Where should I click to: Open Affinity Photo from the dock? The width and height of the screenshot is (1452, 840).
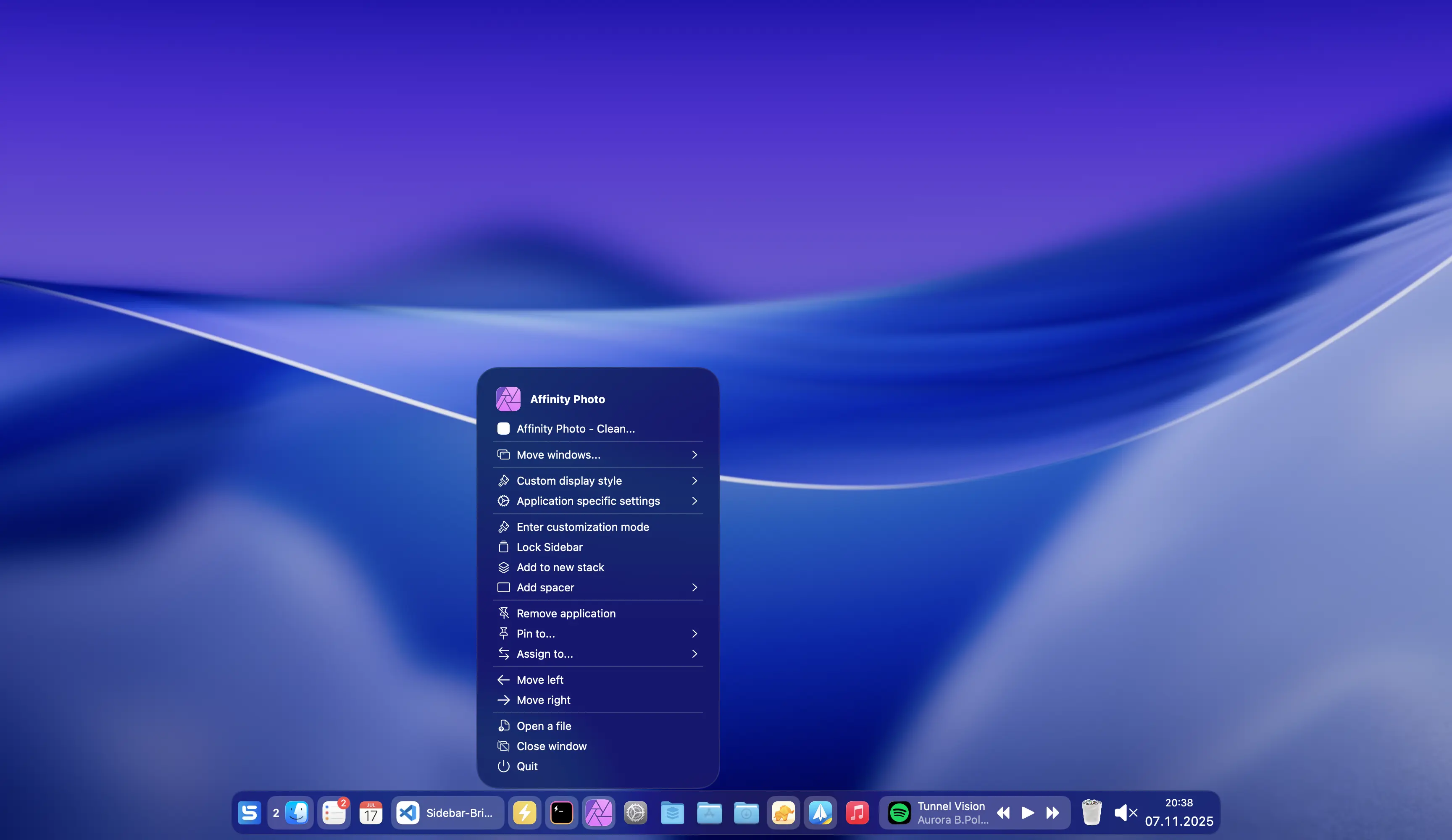tap(599, 813)
